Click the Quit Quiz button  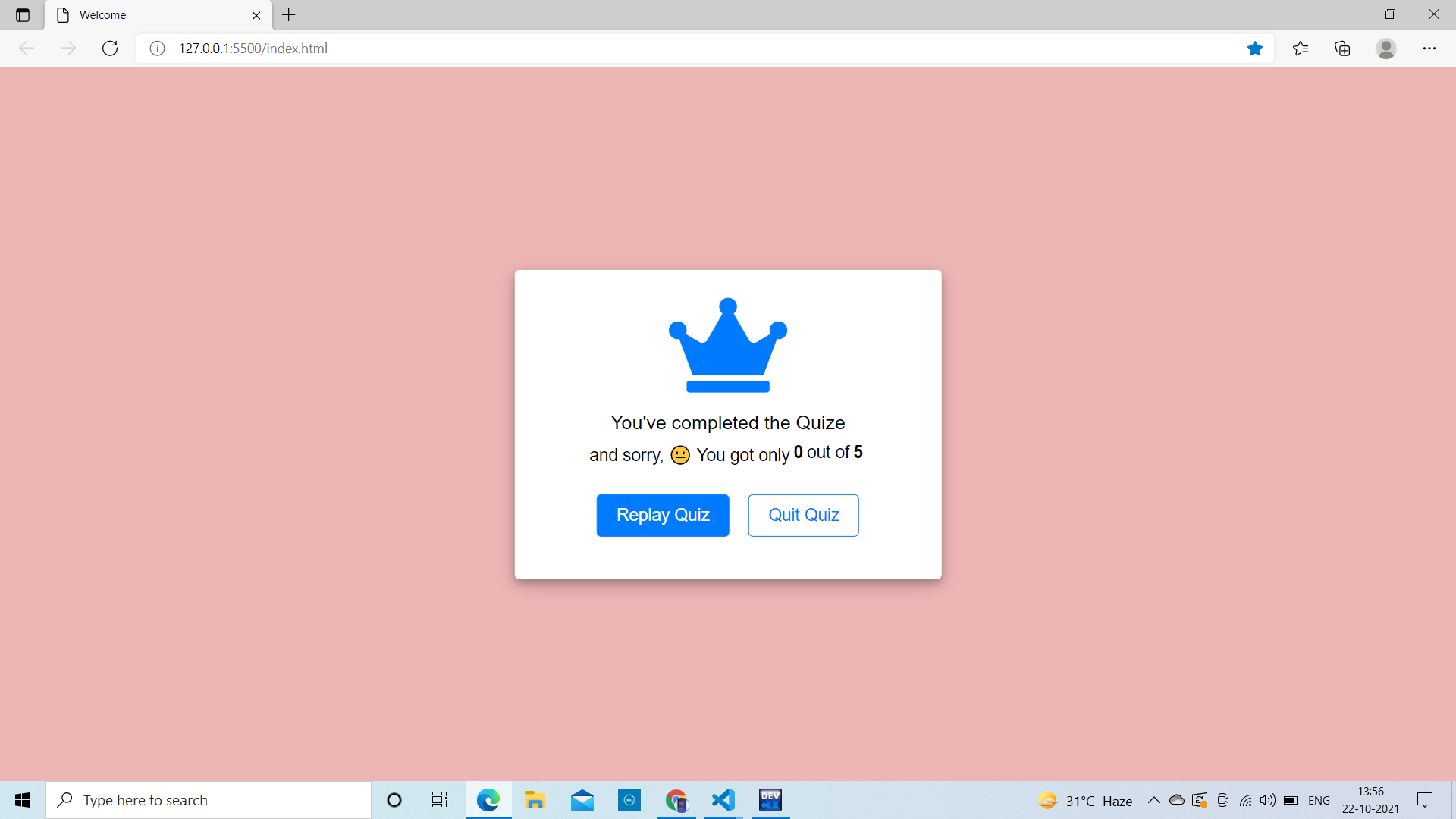point(803,515)
